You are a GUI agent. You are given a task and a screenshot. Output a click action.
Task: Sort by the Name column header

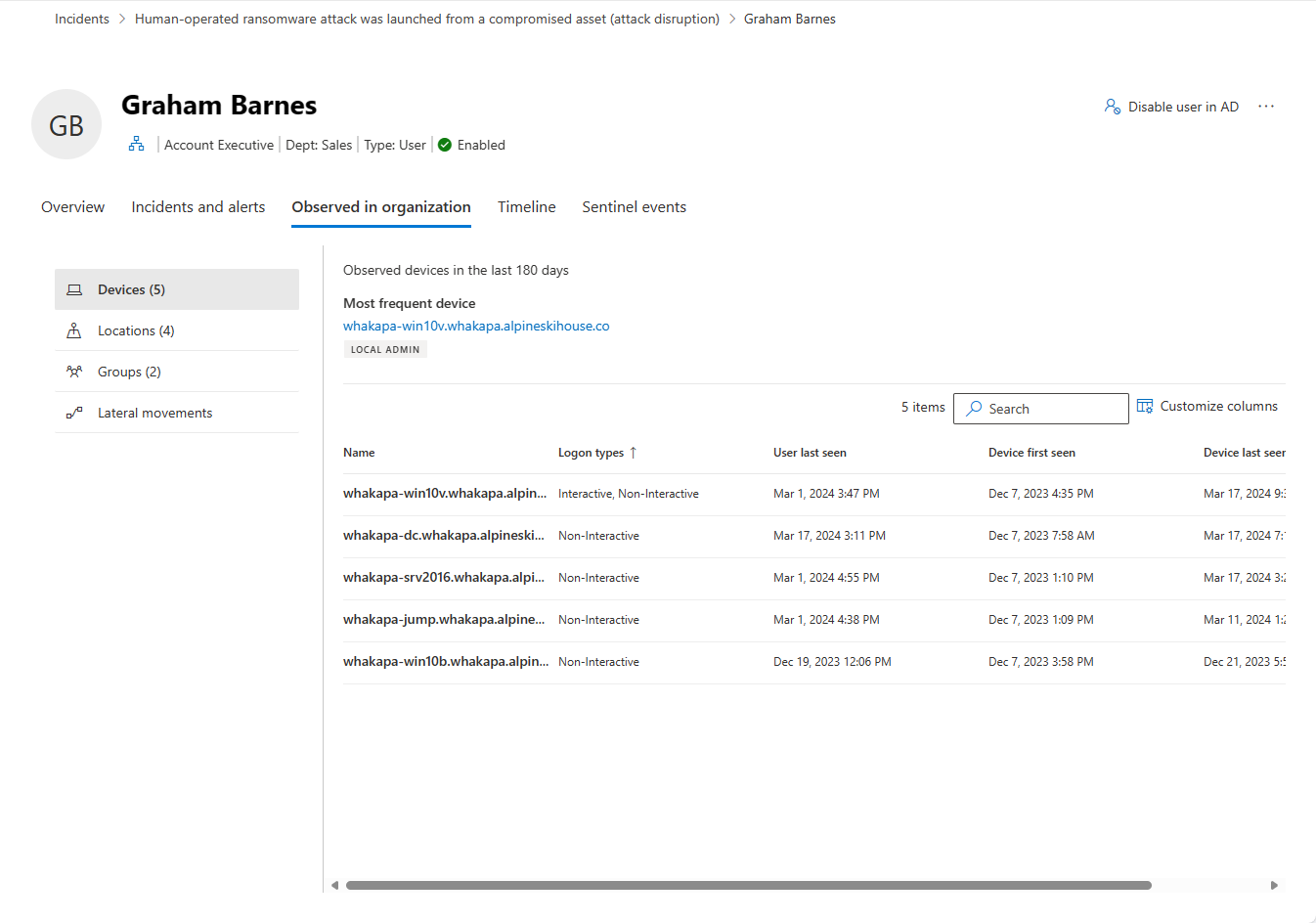[359, 453]
